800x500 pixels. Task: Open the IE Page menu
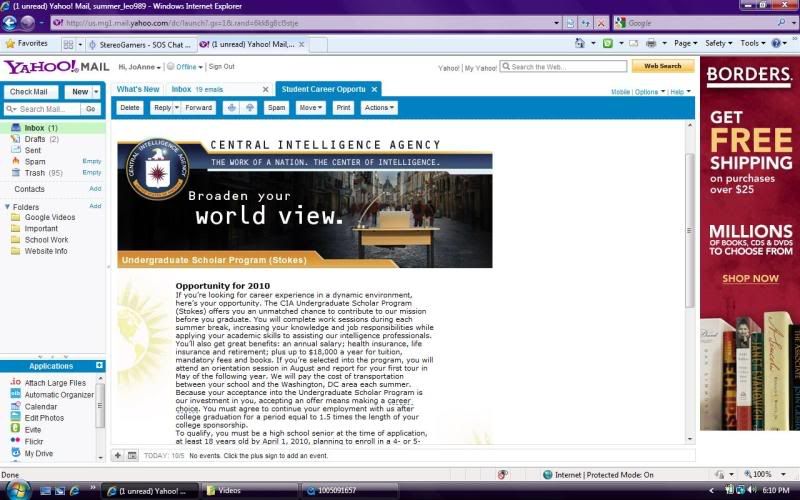tap(685, 43)
